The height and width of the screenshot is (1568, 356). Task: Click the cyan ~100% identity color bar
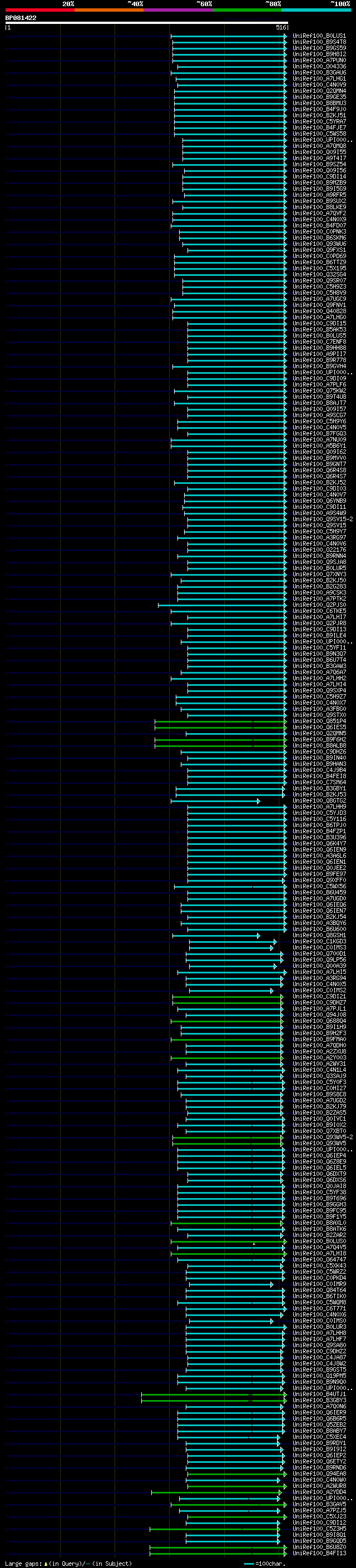click(316, 10)
